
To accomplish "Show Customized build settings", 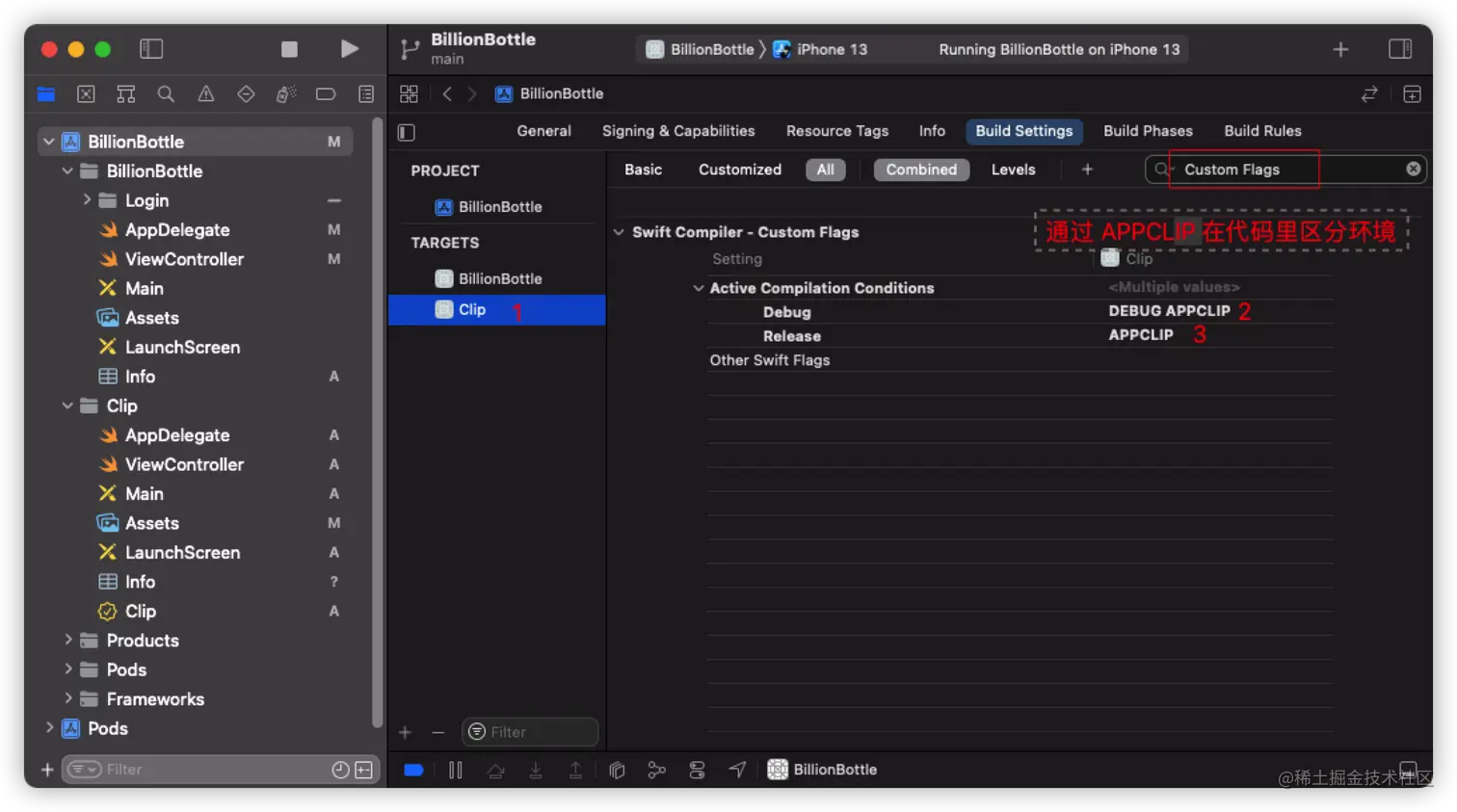I will [x=740, y=170].
